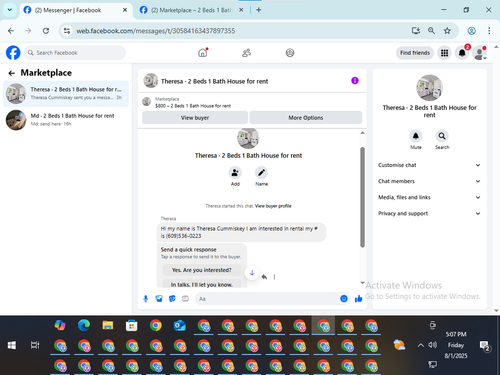This screenshot has width=500, height=375.
Task: Open the $800 listing thumbnail in header
Action: 147,102
